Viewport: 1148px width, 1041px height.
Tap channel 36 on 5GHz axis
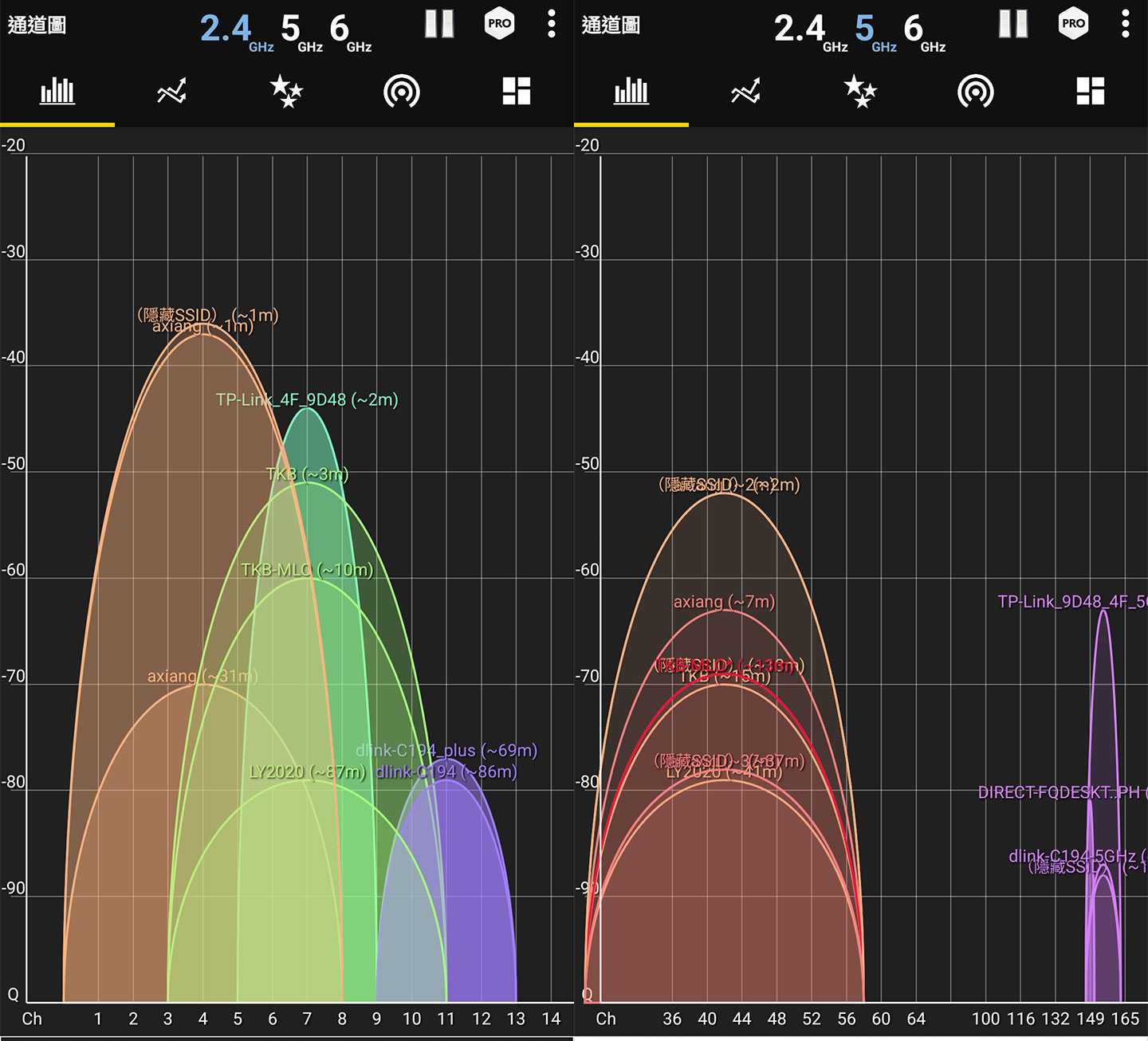point(672,1019)
